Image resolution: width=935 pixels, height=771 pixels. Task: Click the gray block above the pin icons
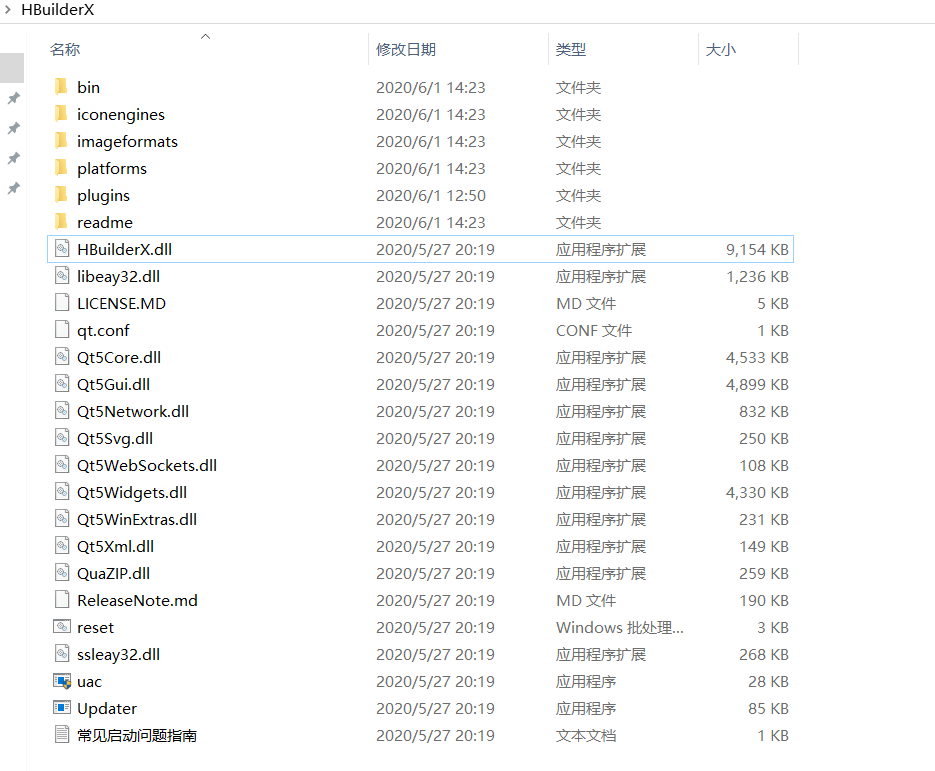[x=12, y=67]
